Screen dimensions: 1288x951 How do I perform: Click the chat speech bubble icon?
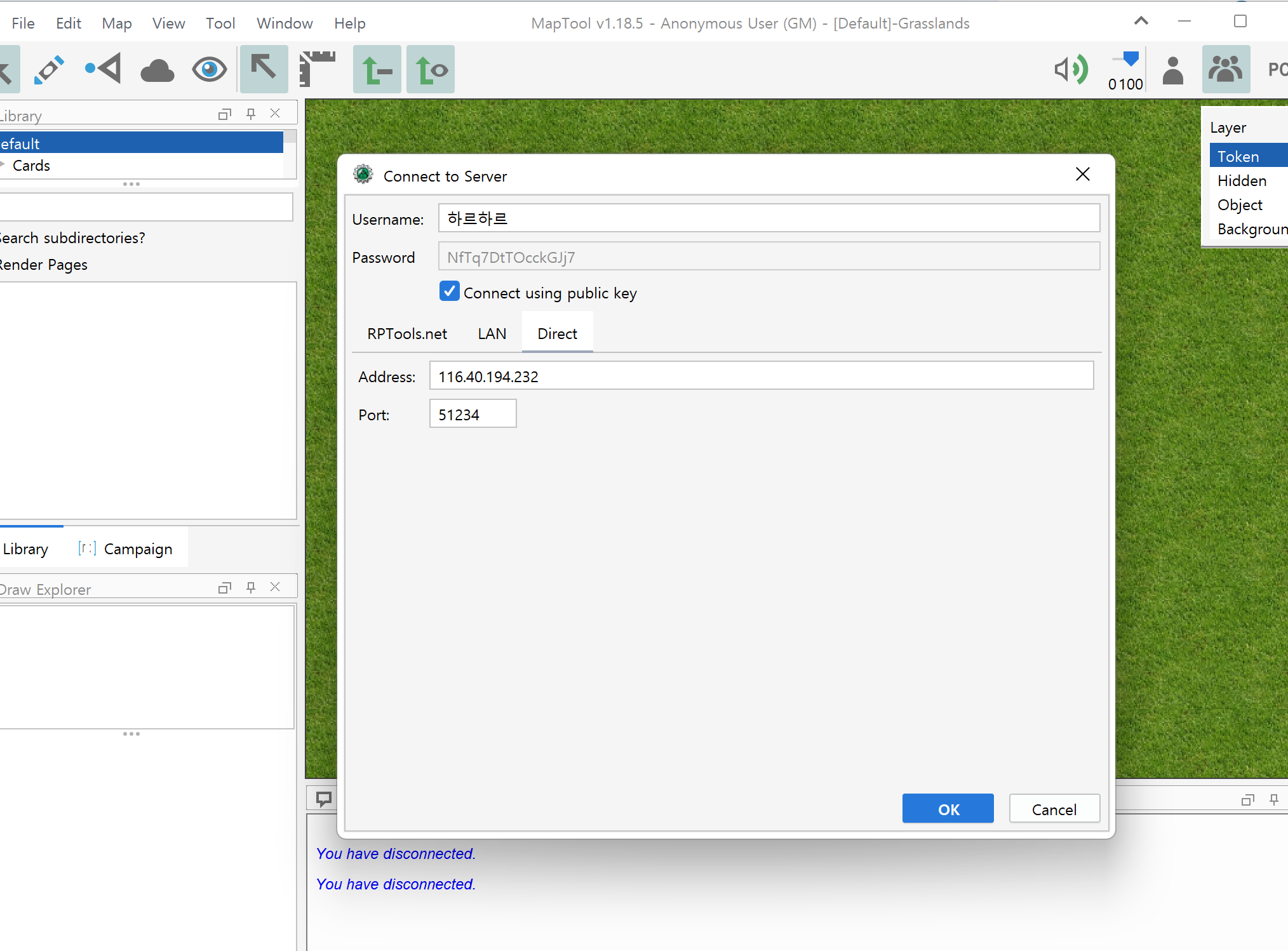coord(324,799)
